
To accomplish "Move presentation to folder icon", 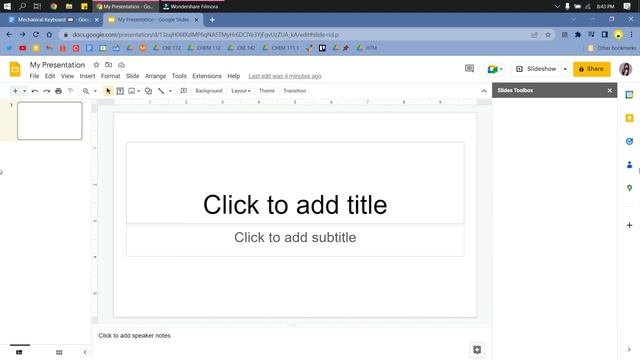I will [x=109, y=65].
